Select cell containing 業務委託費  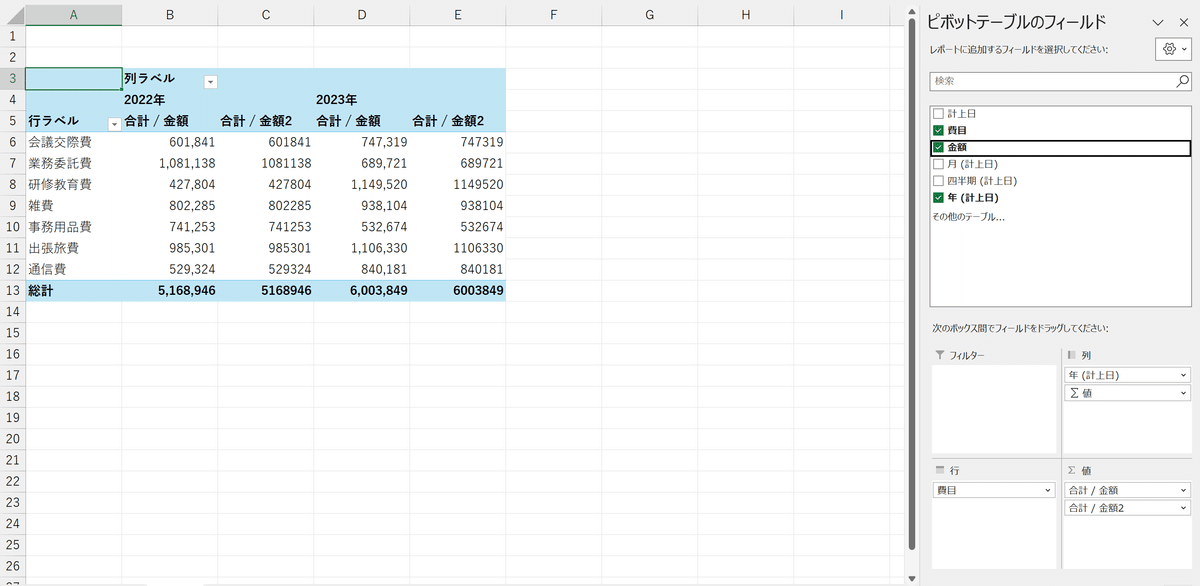(73, 163)
